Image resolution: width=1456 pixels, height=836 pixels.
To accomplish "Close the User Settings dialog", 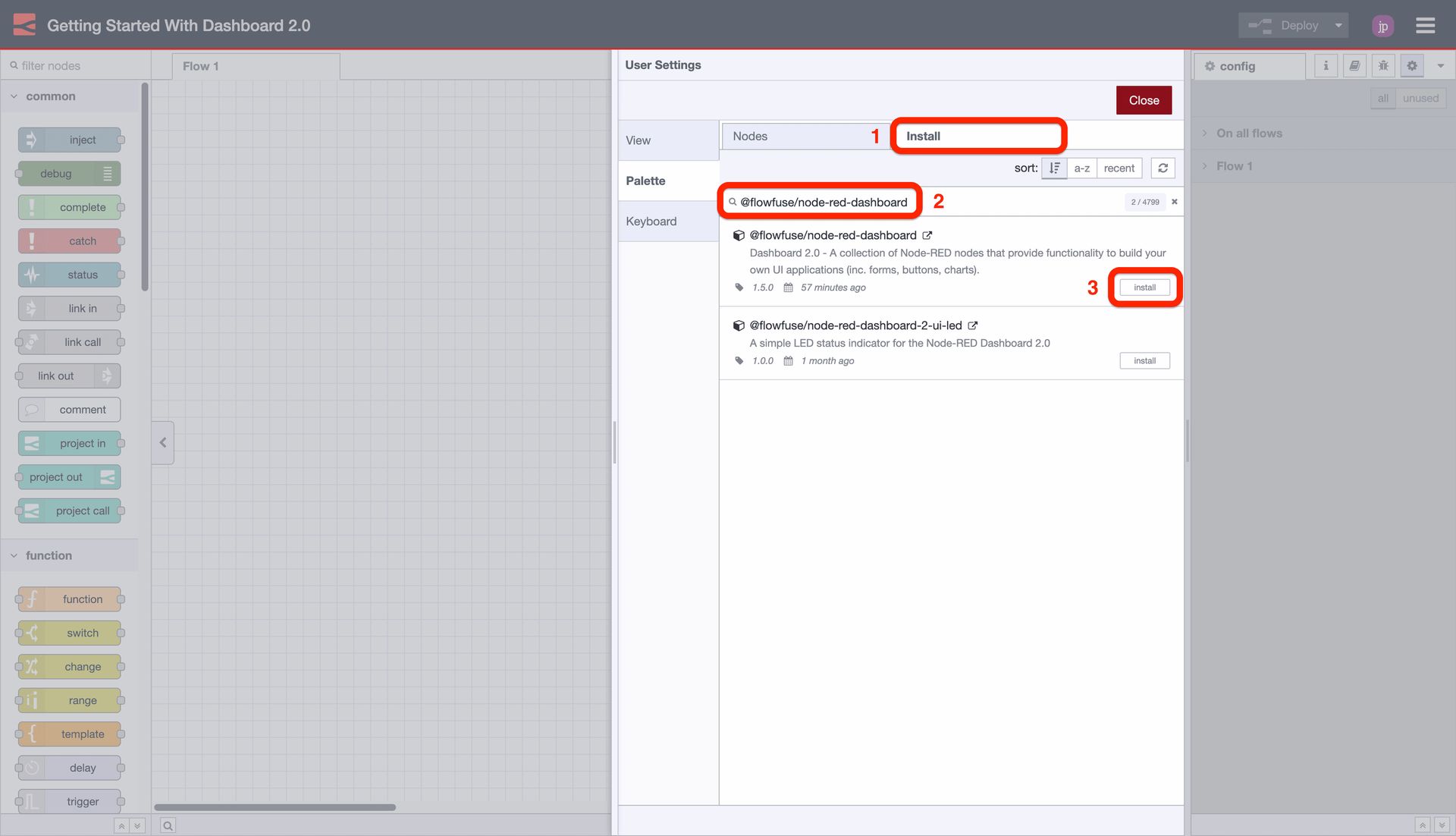I will pyautogui.click(x=1144, y=99).
